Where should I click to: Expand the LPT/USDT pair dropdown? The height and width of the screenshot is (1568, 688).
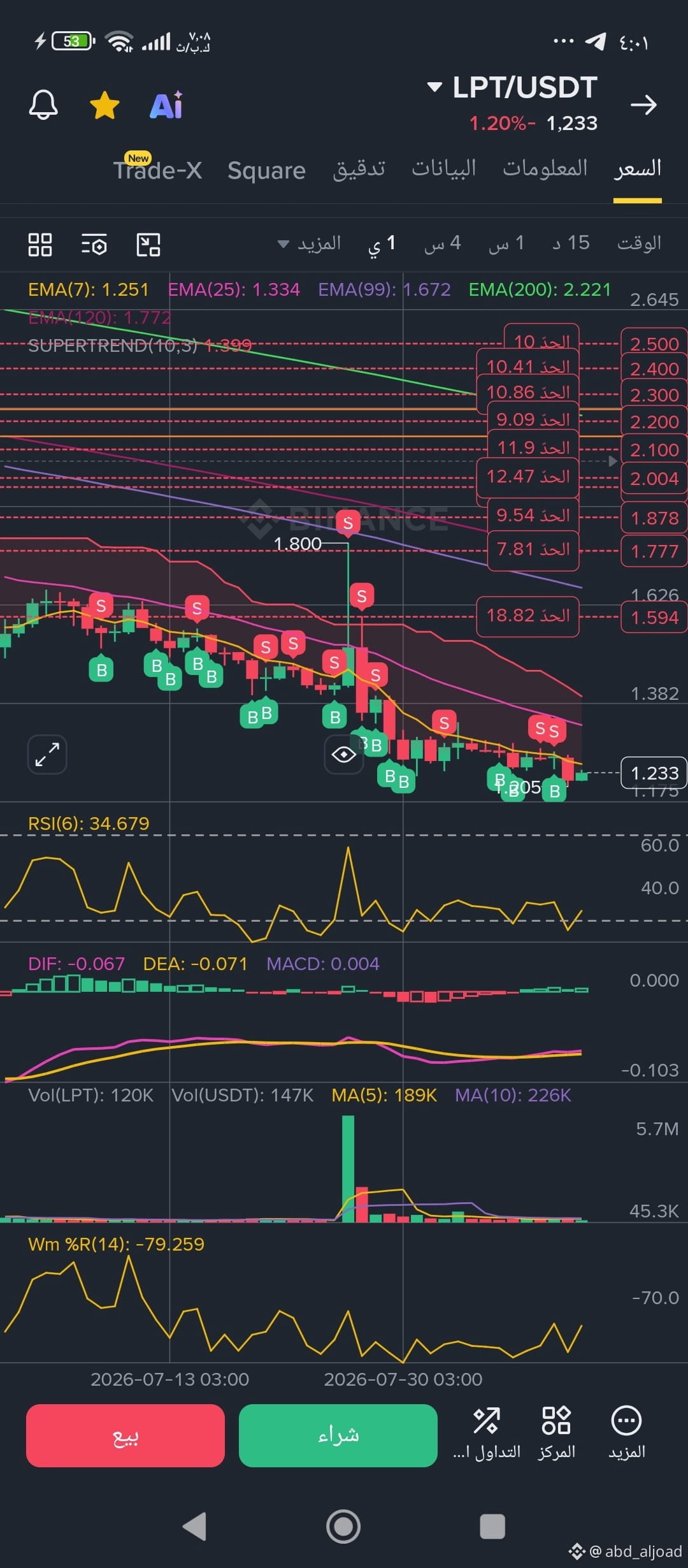pos(434,87)
